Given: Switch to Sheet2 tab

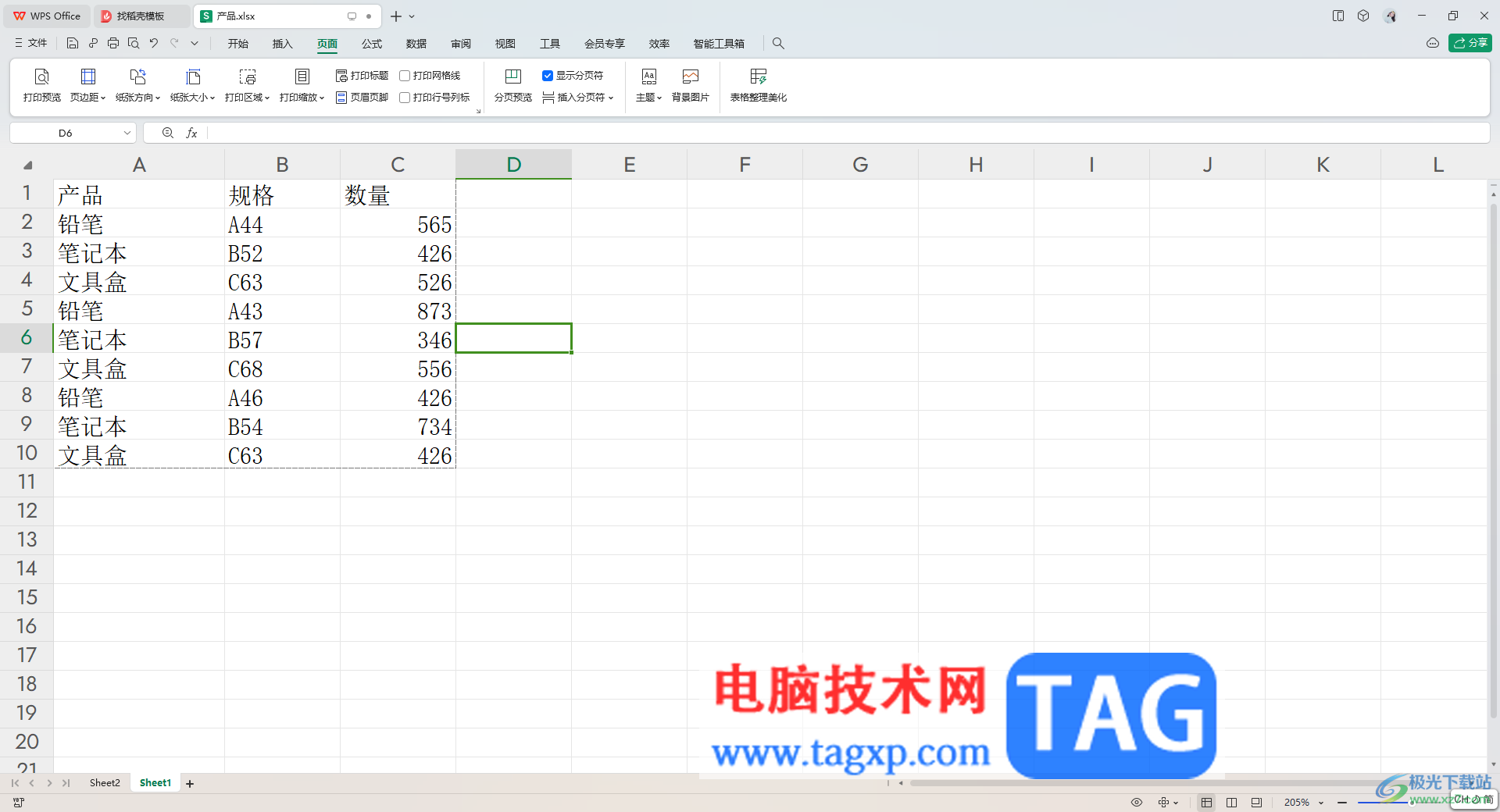Looking at the screenshot, I should click(x=105, y=783).
